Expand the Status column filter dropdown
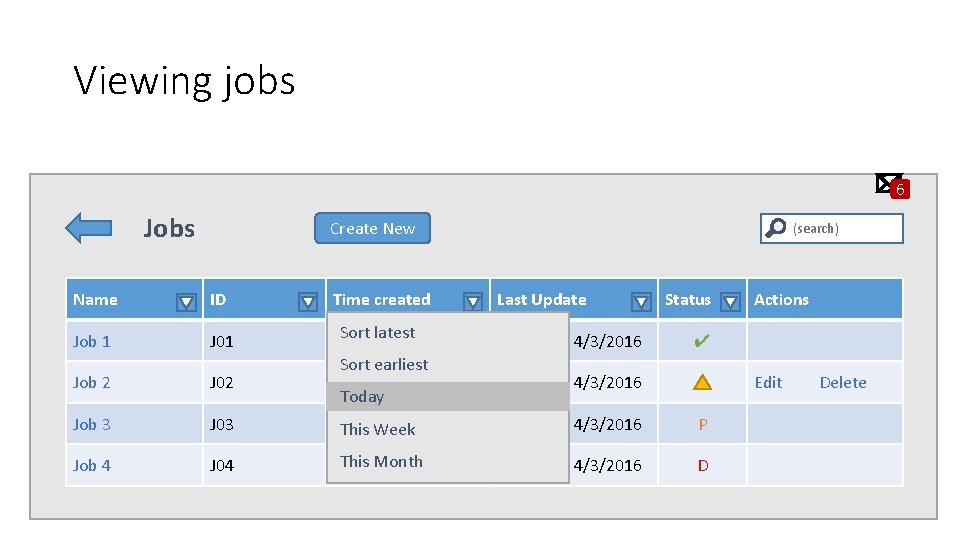 (730, 301)
